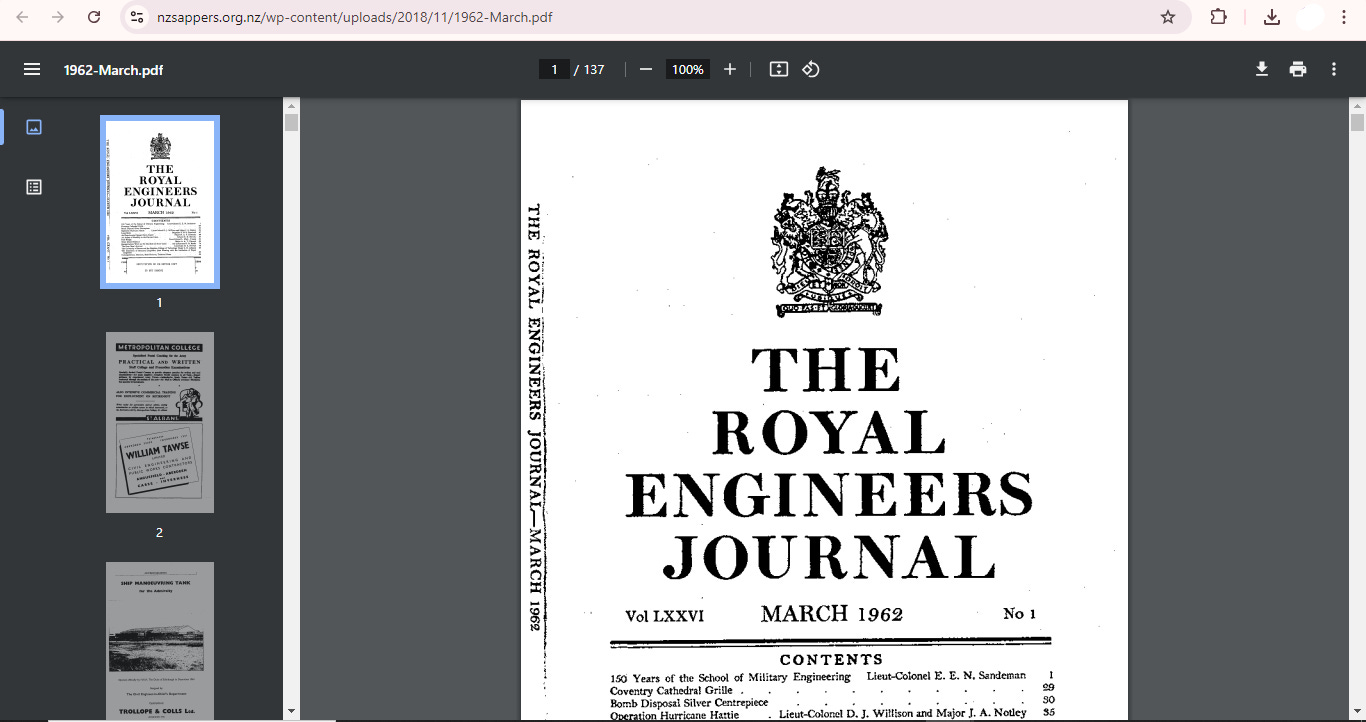Show thumbnails view in the sidebar

click(x=34, y=127)
